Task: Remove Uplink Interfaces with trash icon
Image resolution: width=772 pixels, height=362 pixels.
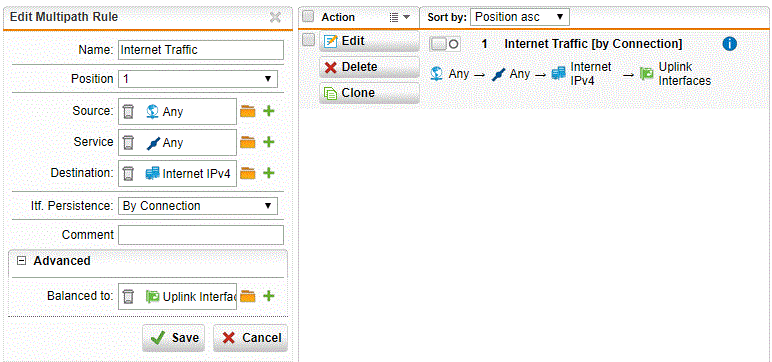Action: 128,296
